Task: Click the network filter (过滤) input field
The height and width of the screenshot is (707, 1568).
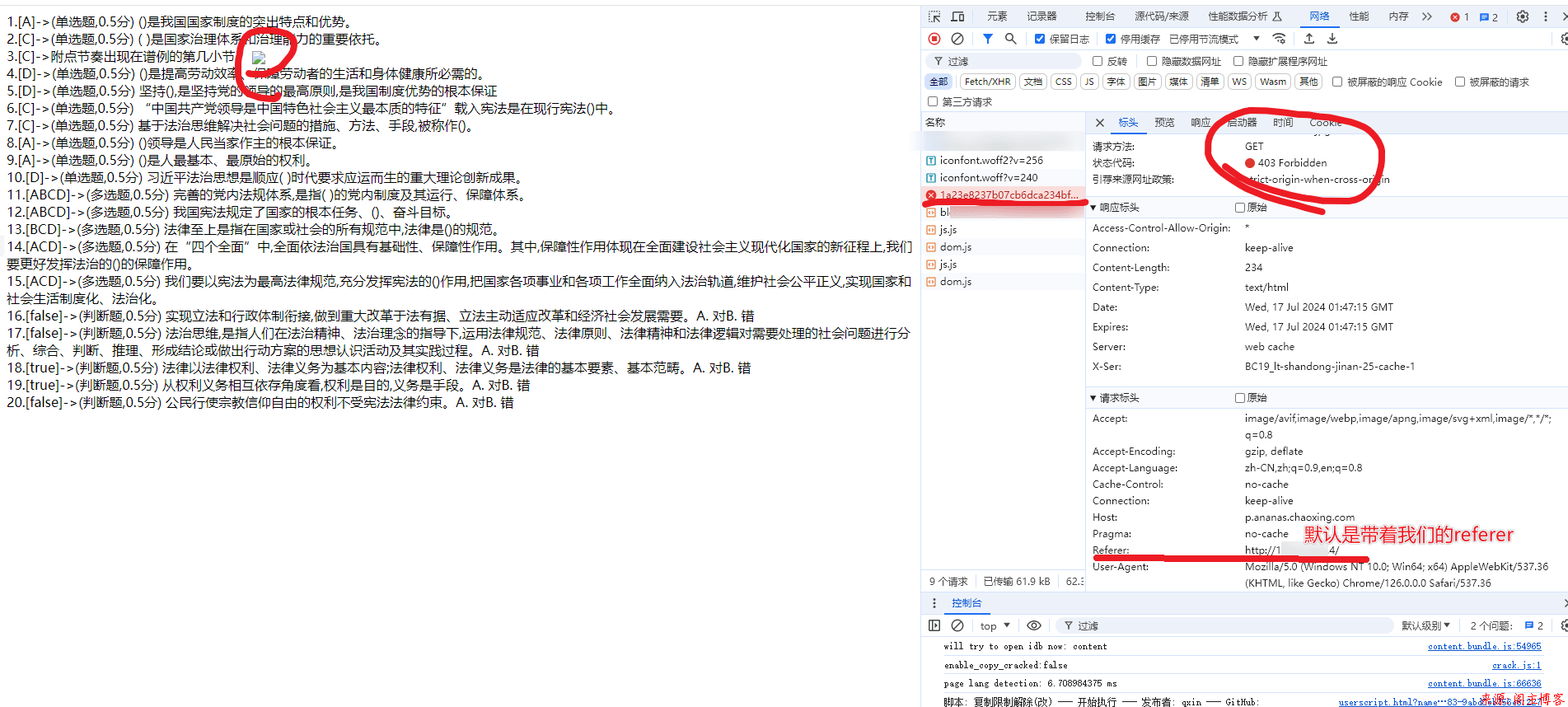Action: (x=1003, y=61)
